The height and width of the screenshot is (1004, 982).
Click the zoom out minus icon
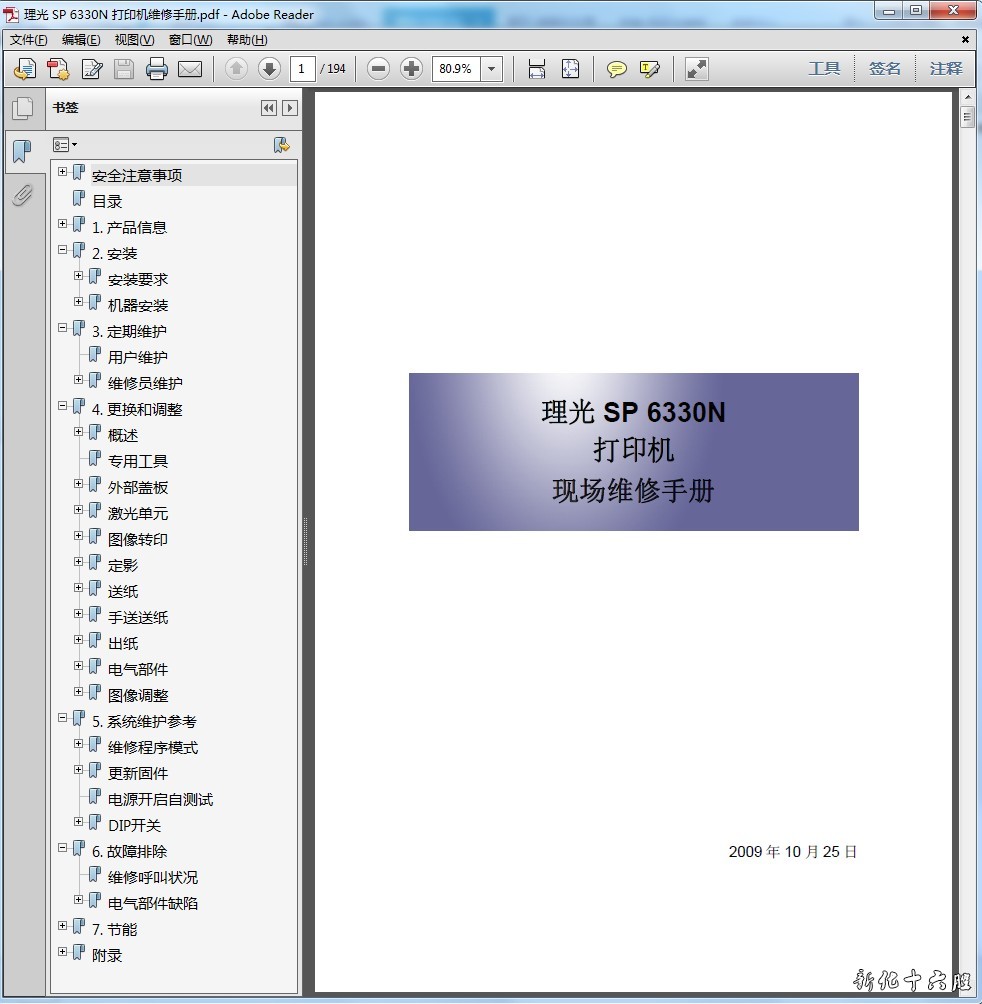coord(378,69)
